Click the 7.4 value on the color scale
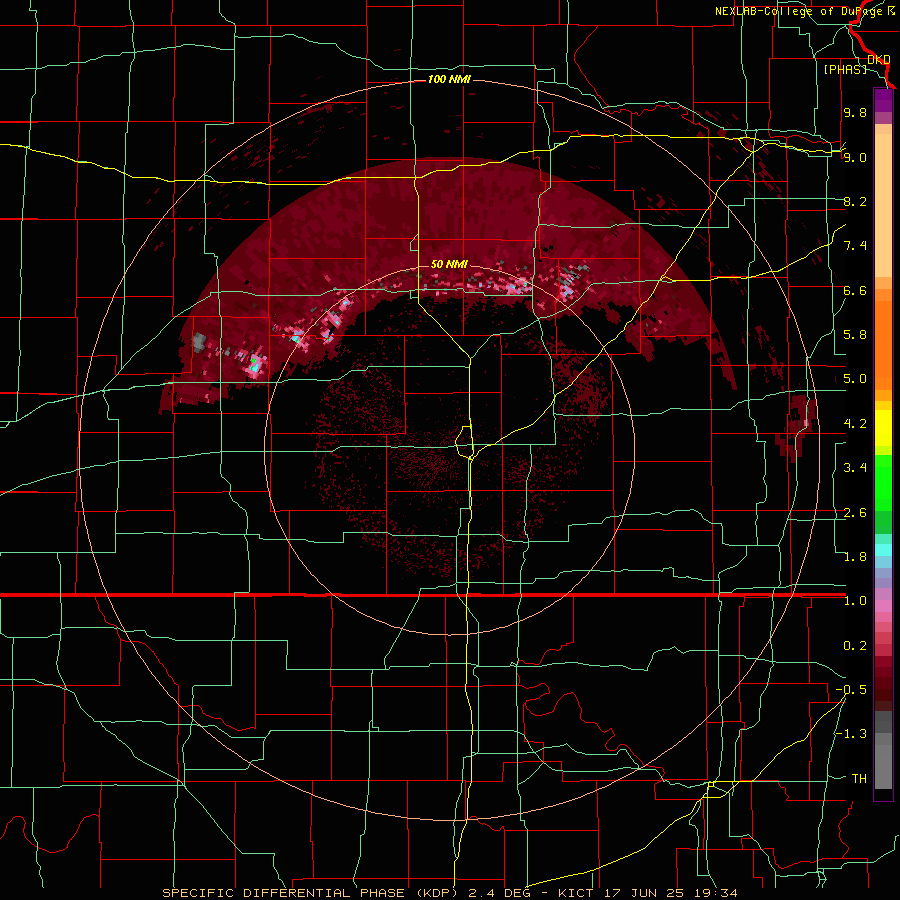Image resolution: width=900 pixels, height=900 pixels. click(x=855, y=245)
